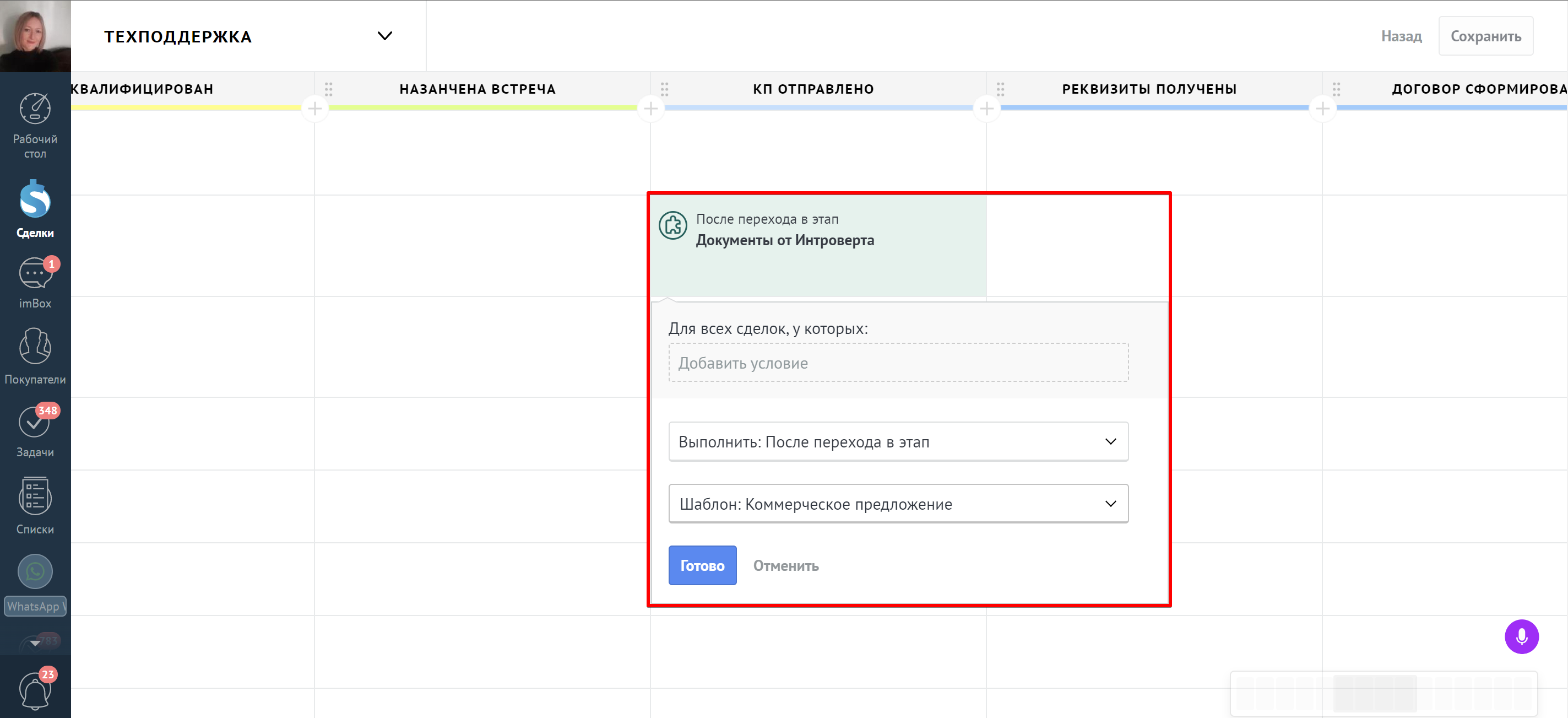Click the puzzle widget icon in Документы от Интроверта

coord(672,226)
